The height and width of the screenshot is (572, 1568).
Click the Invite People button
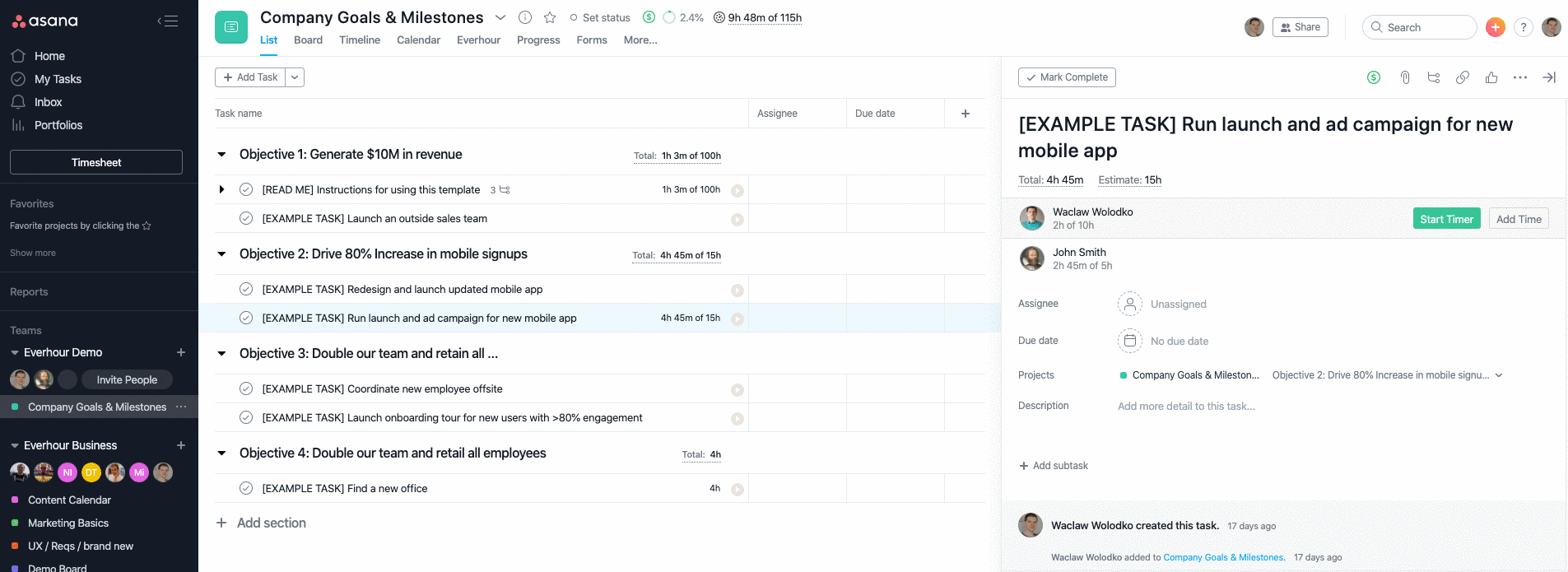pyautogui.click(x=127, y=379)
